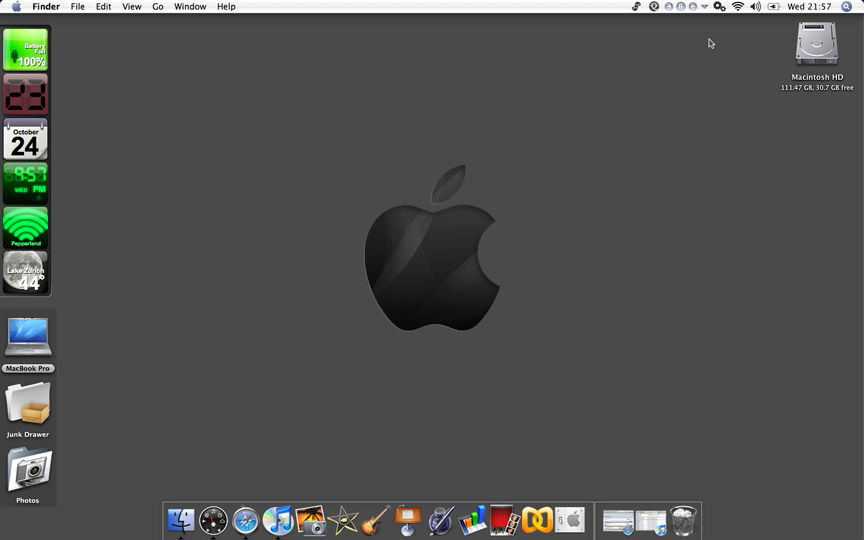Restore minimized iTunes window in Dock
This screenshot has width=864, height=540.
(x=651, y=522)
